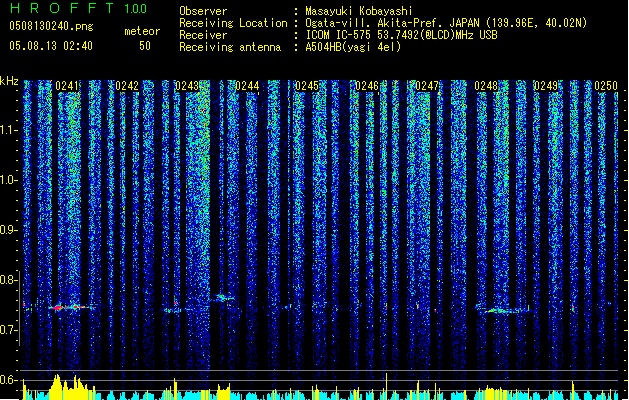The height and width of the screenshot is (400, 629).
Task: Click the thin yellow spike below 0246
Action: coord(386,386)
